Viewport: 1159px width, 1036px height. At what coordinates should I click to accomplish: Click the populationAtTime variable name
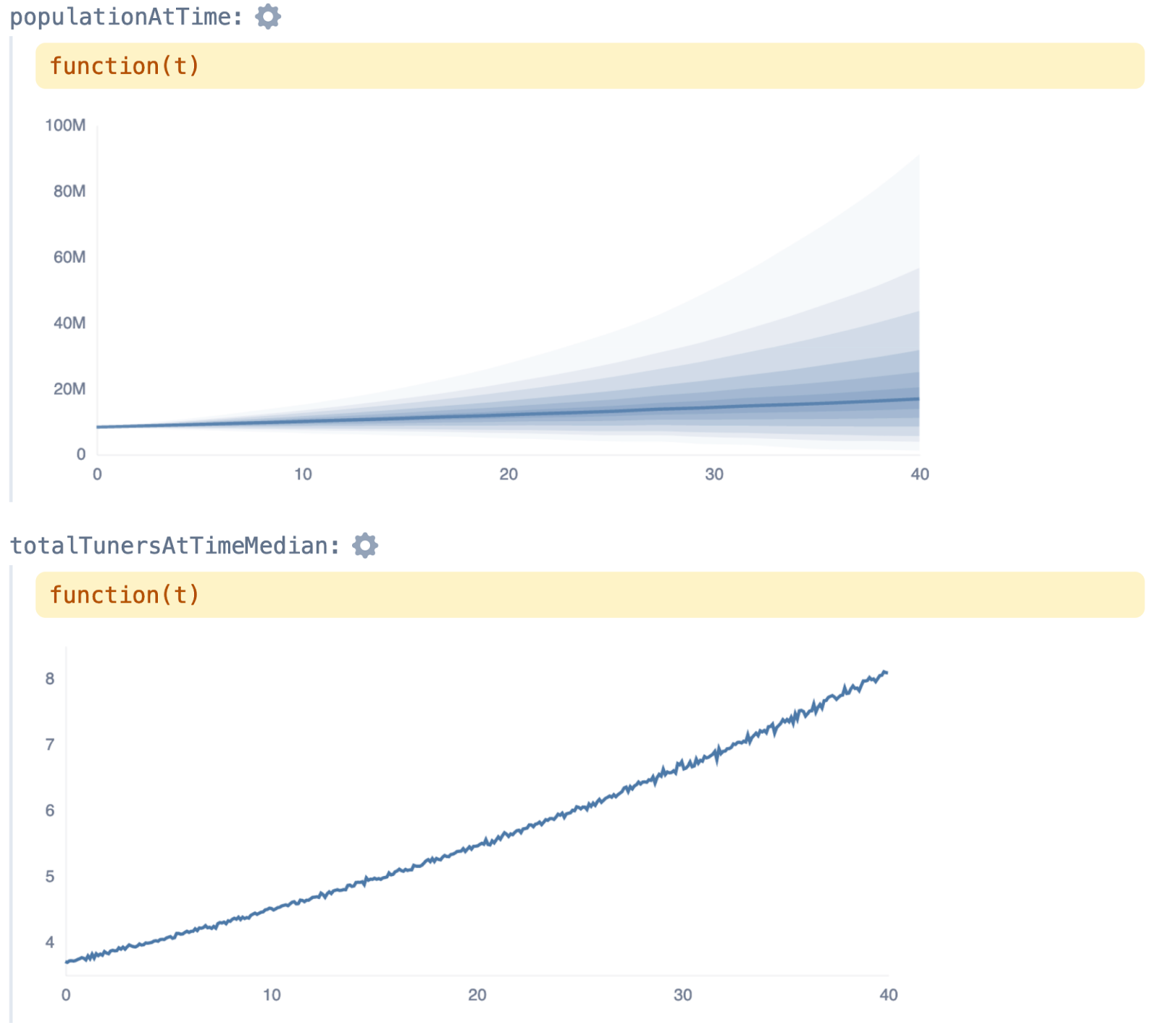point(126,17)
